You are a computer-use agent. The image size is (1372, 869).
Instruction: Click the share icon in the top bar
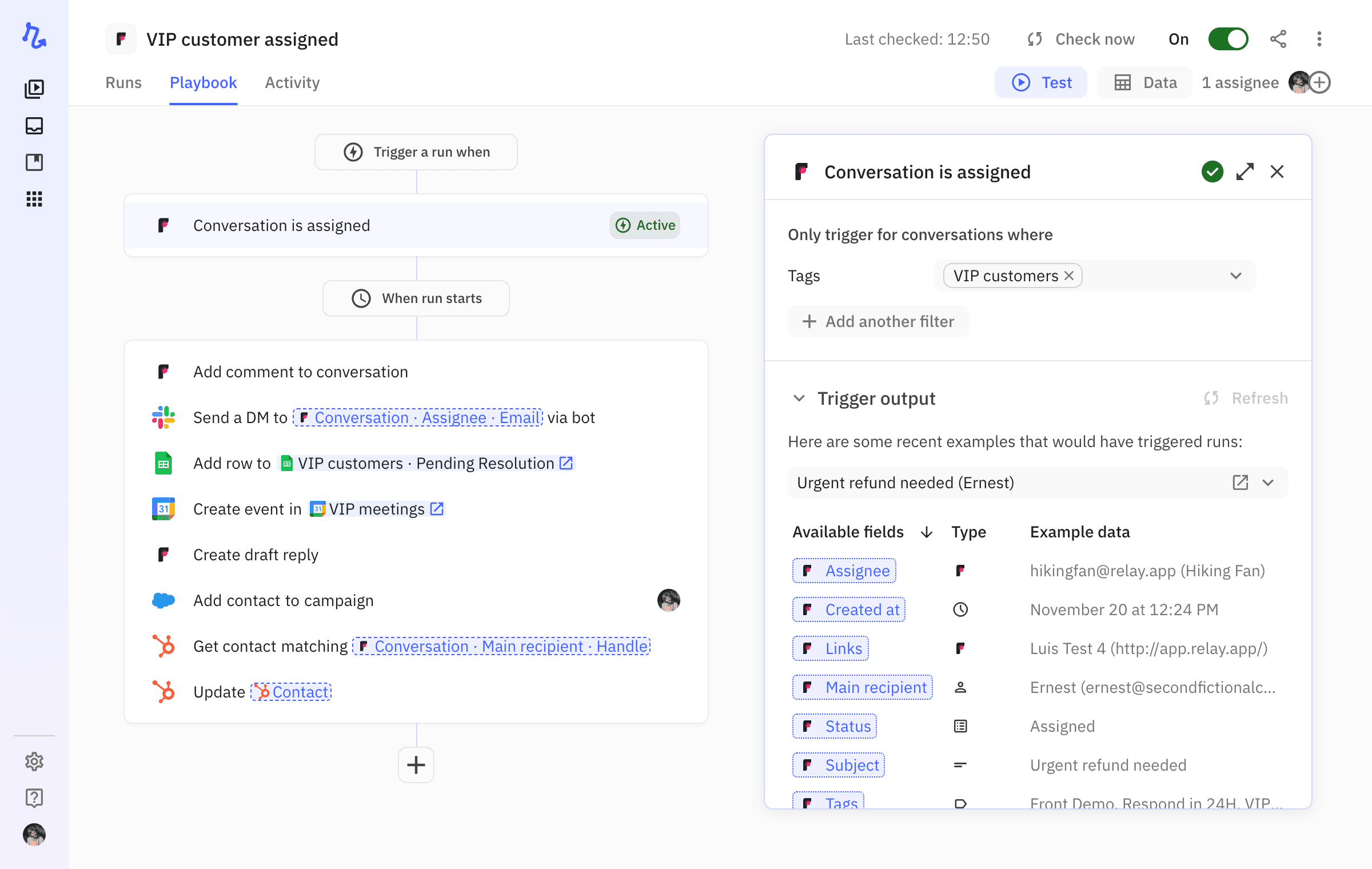pyautogui.click(x=1278, y=39)
